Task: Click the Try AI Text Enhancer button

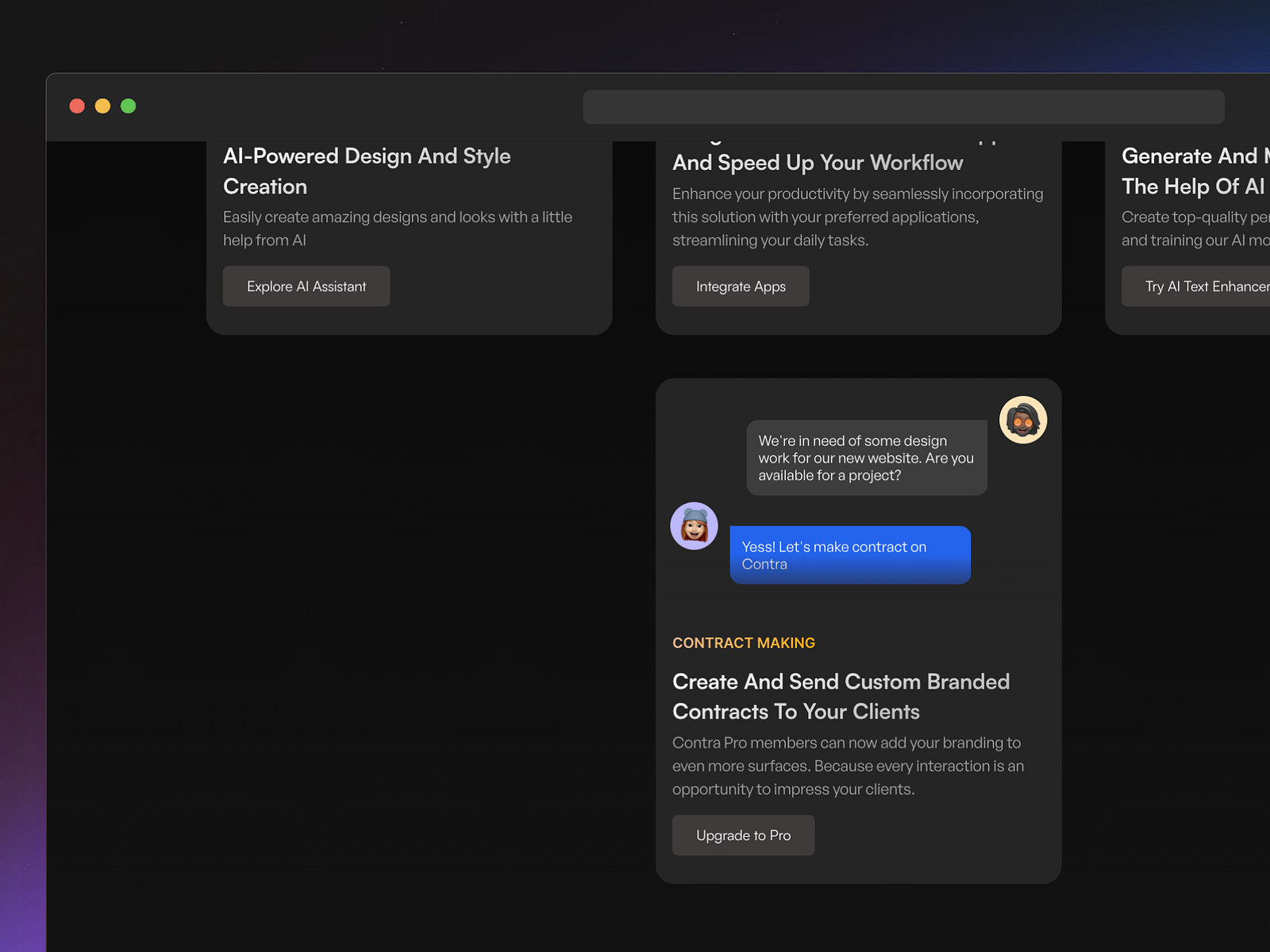Action: click(1195, 286)
